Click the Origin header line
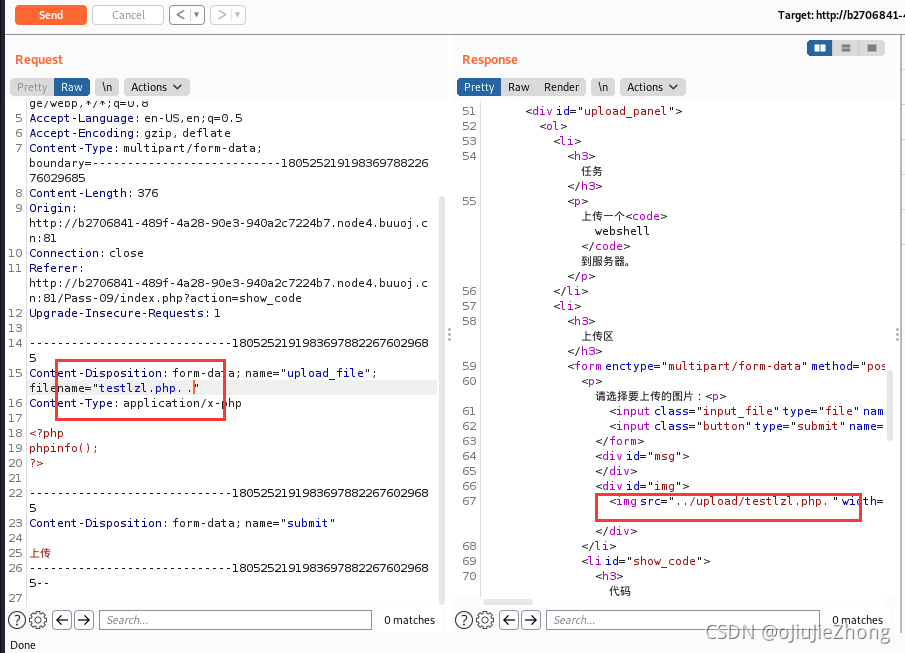Viewport: 905px width, 653px height. pos(229,223)
